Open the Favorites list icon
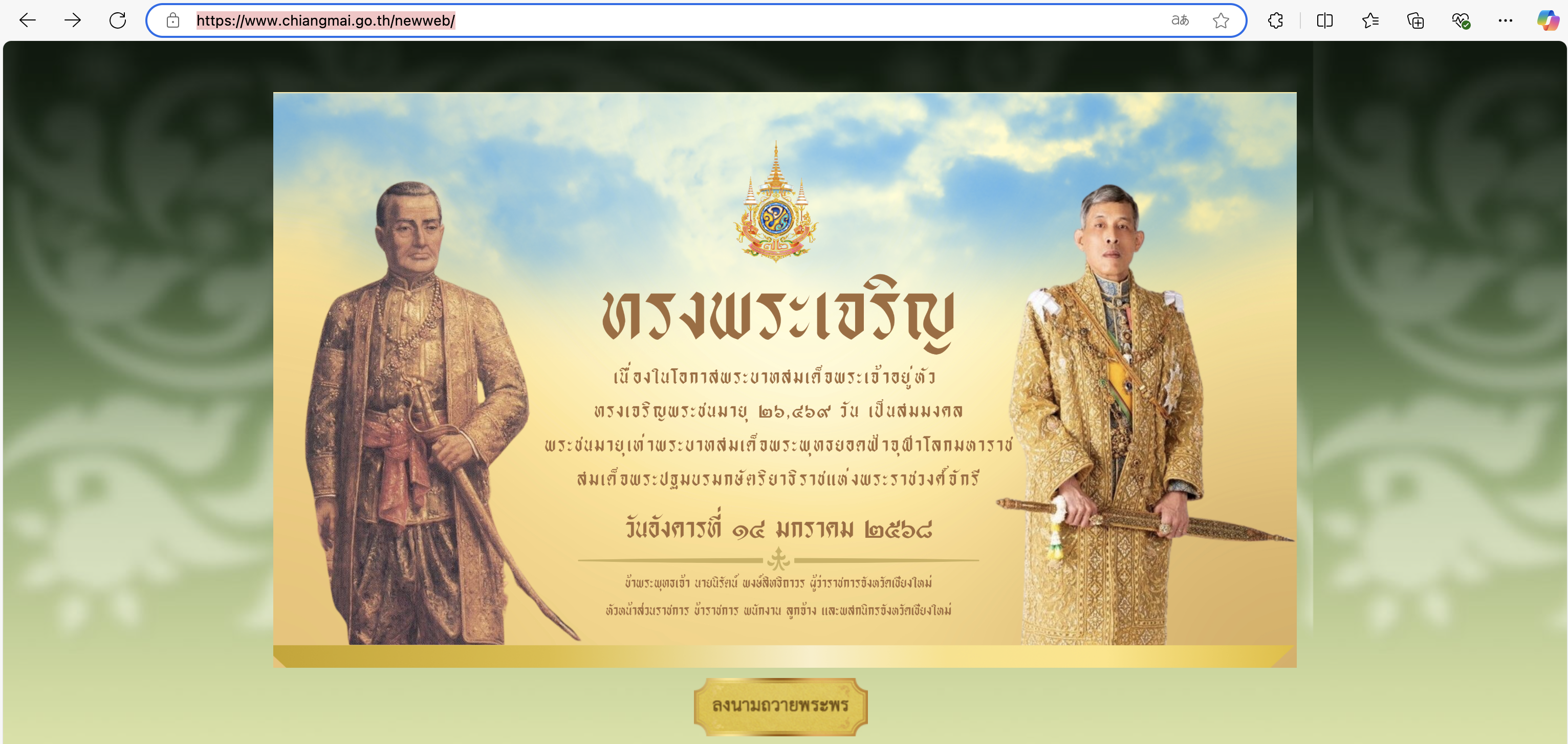1568x744 pixels. click(1370, 20)
